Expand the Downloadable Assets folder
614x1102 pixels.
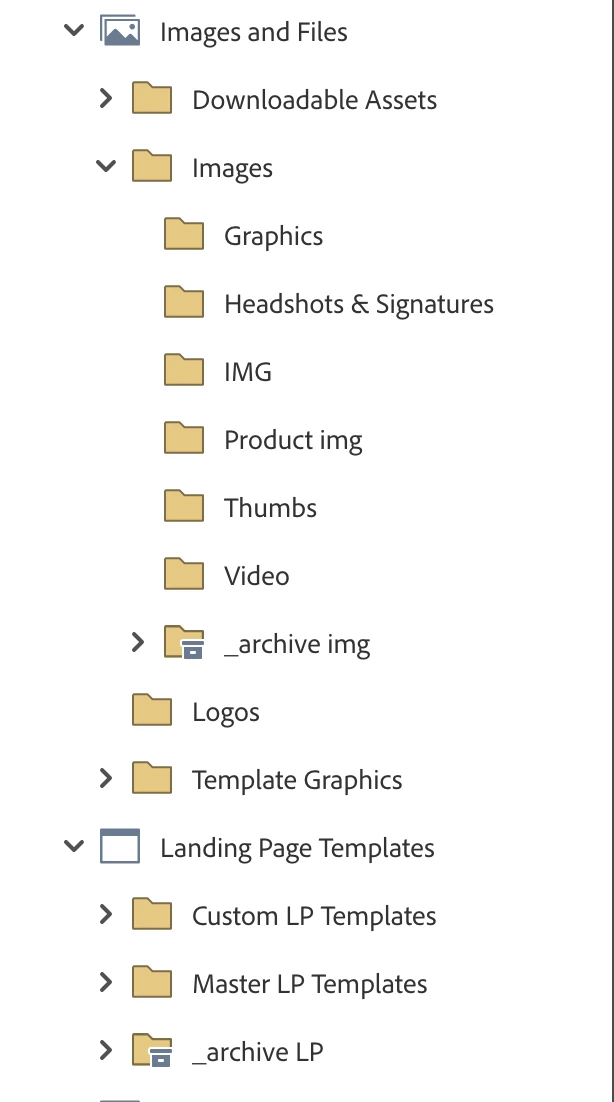pos(106,98)
